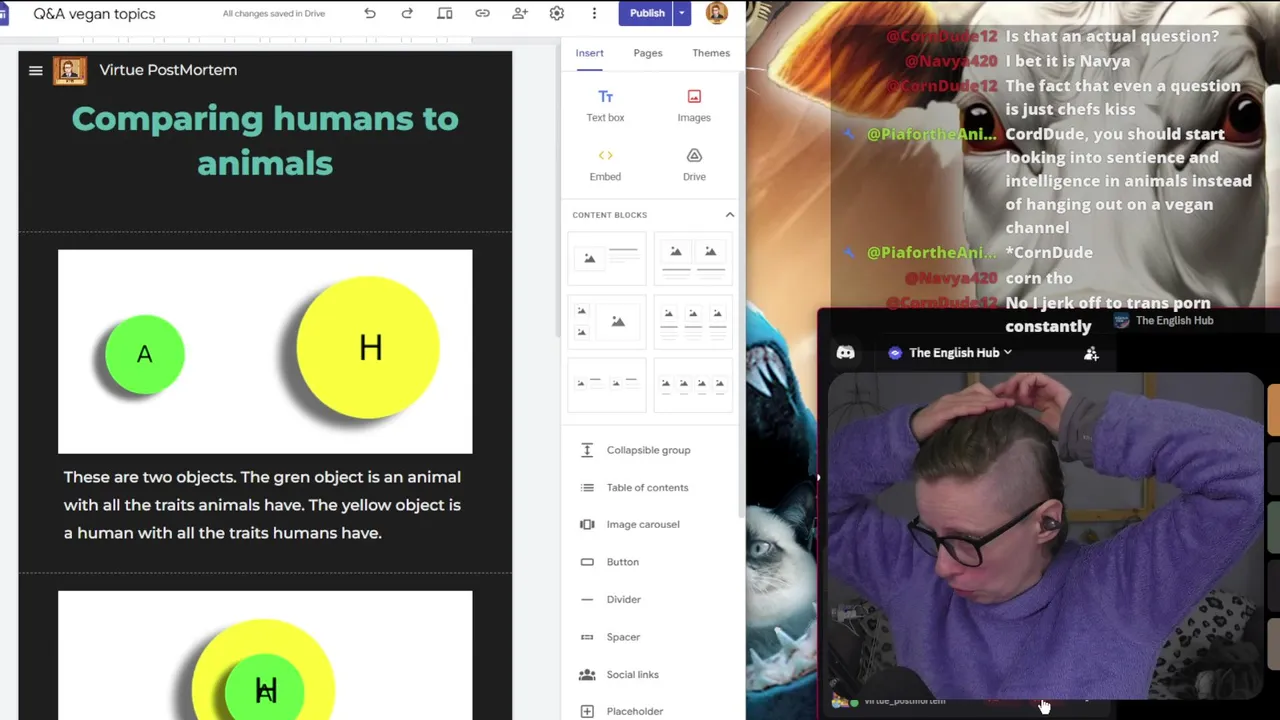Insert an Embed element

coord(605,164)
